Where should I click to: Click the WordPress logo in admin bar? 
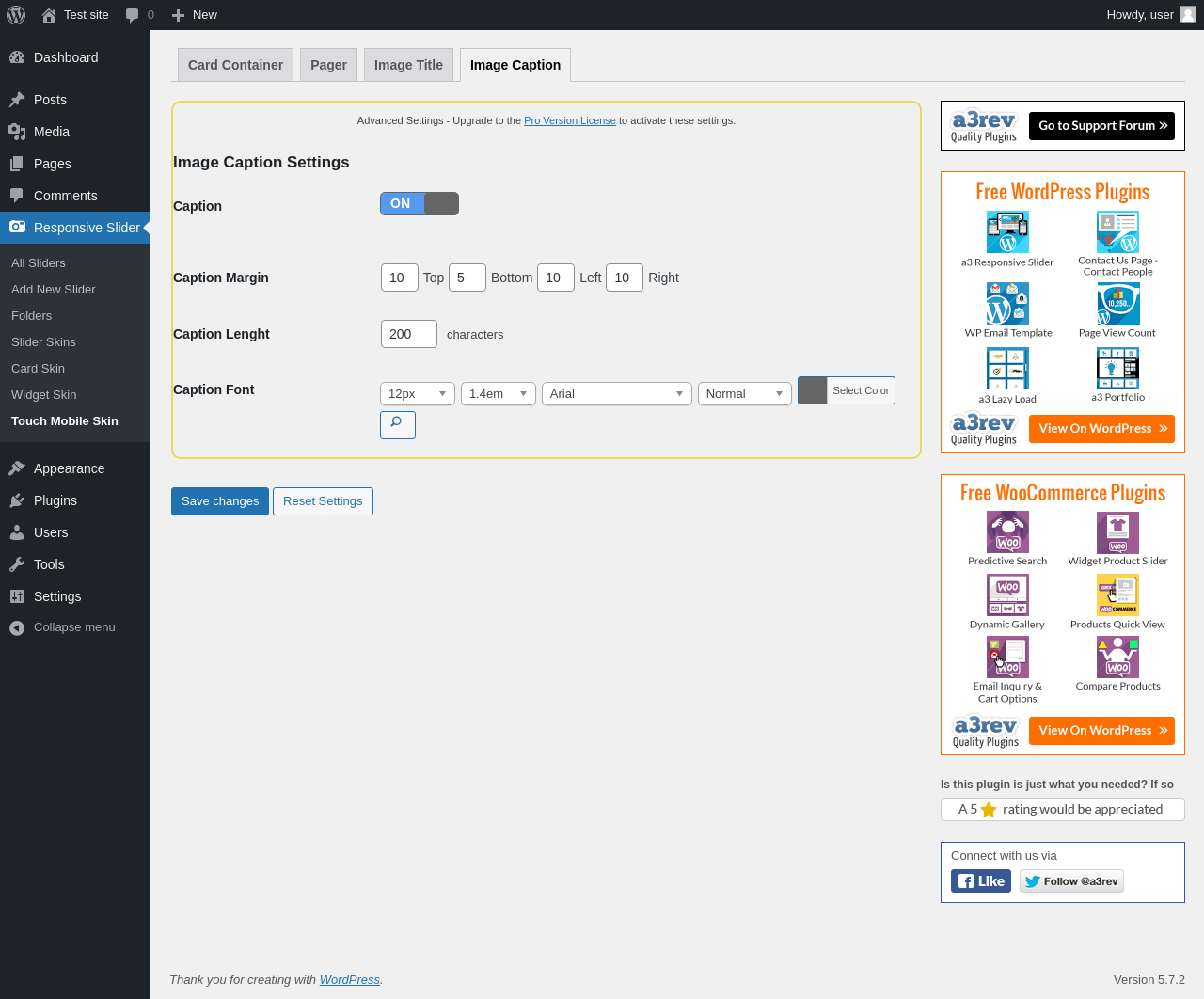[16, 15]
